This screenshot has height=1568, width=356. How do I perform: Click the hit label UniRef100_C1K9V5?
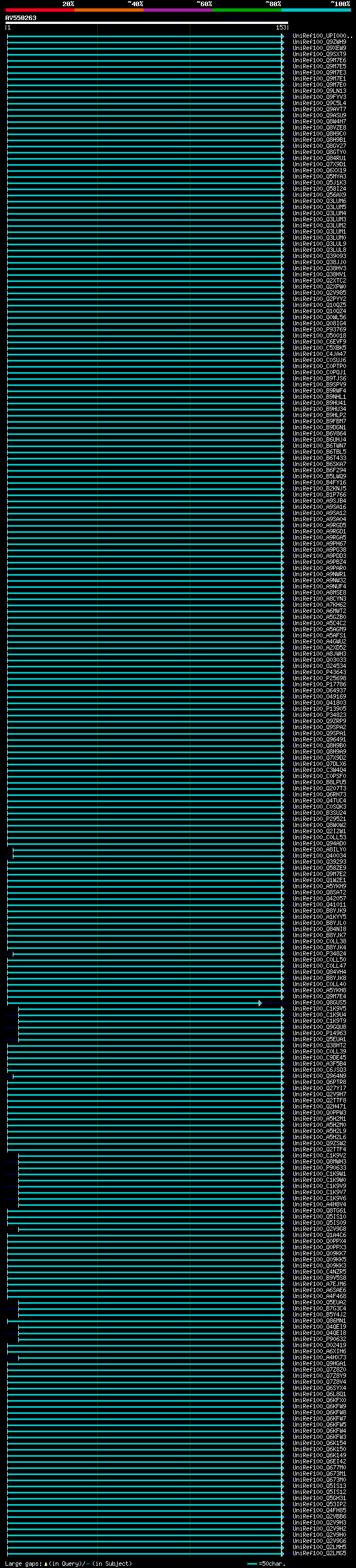pos(319,1008)
